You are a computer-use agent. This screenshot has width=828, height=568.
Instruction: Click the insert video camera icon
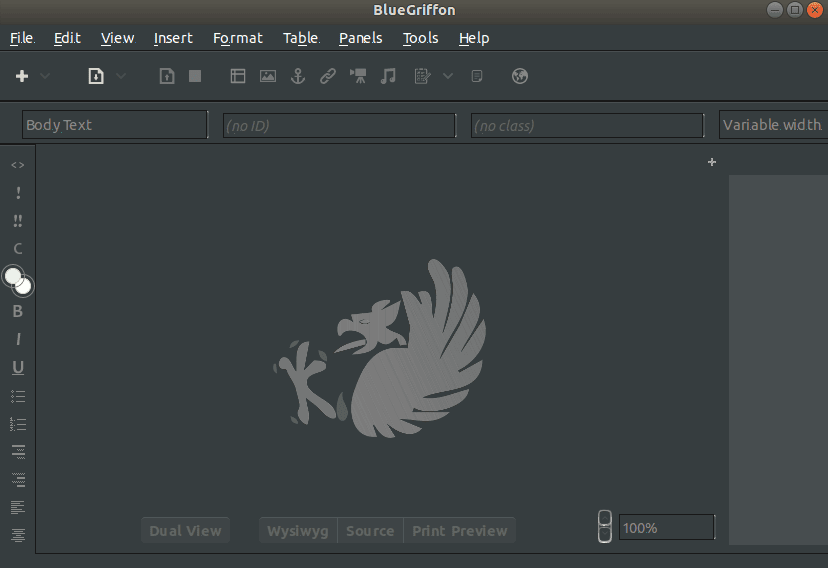pos(358,76)
